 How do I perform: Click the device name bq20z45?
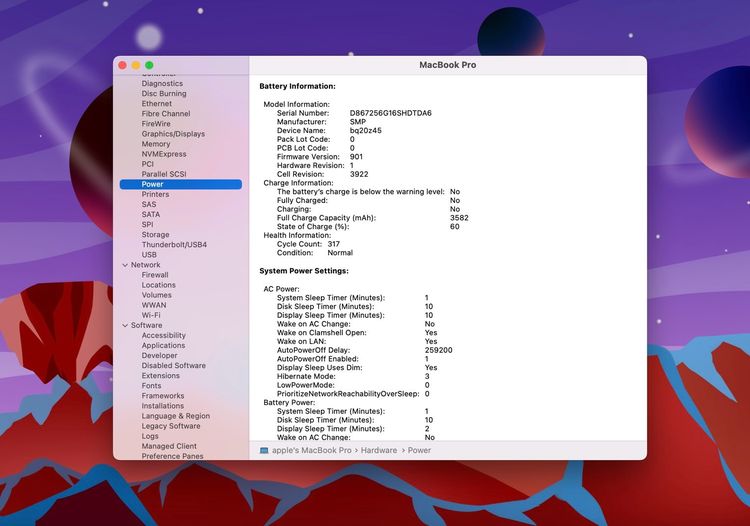365,131
